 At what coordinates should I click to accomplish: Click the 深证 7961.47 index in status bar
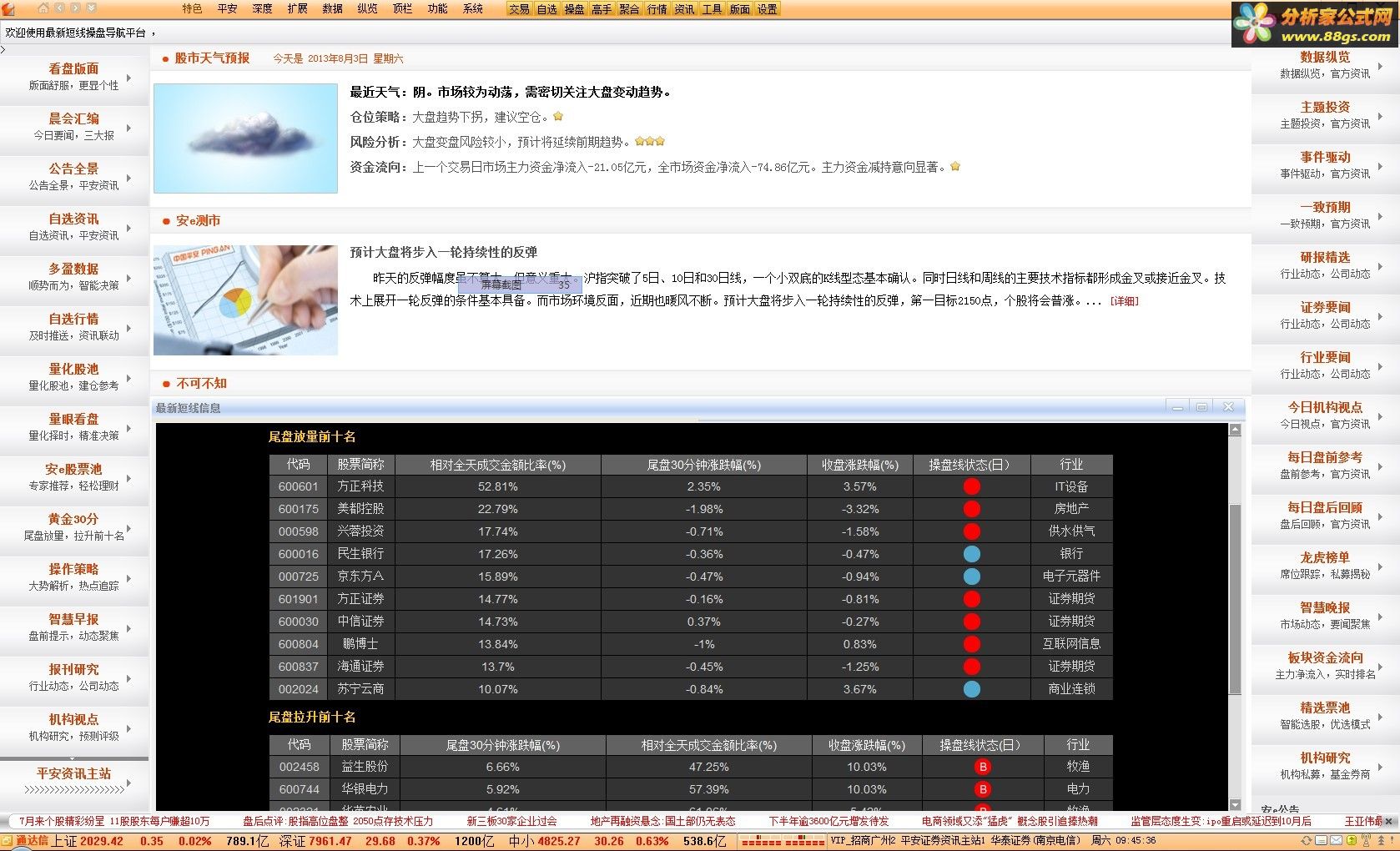click(x=314, y=841)
